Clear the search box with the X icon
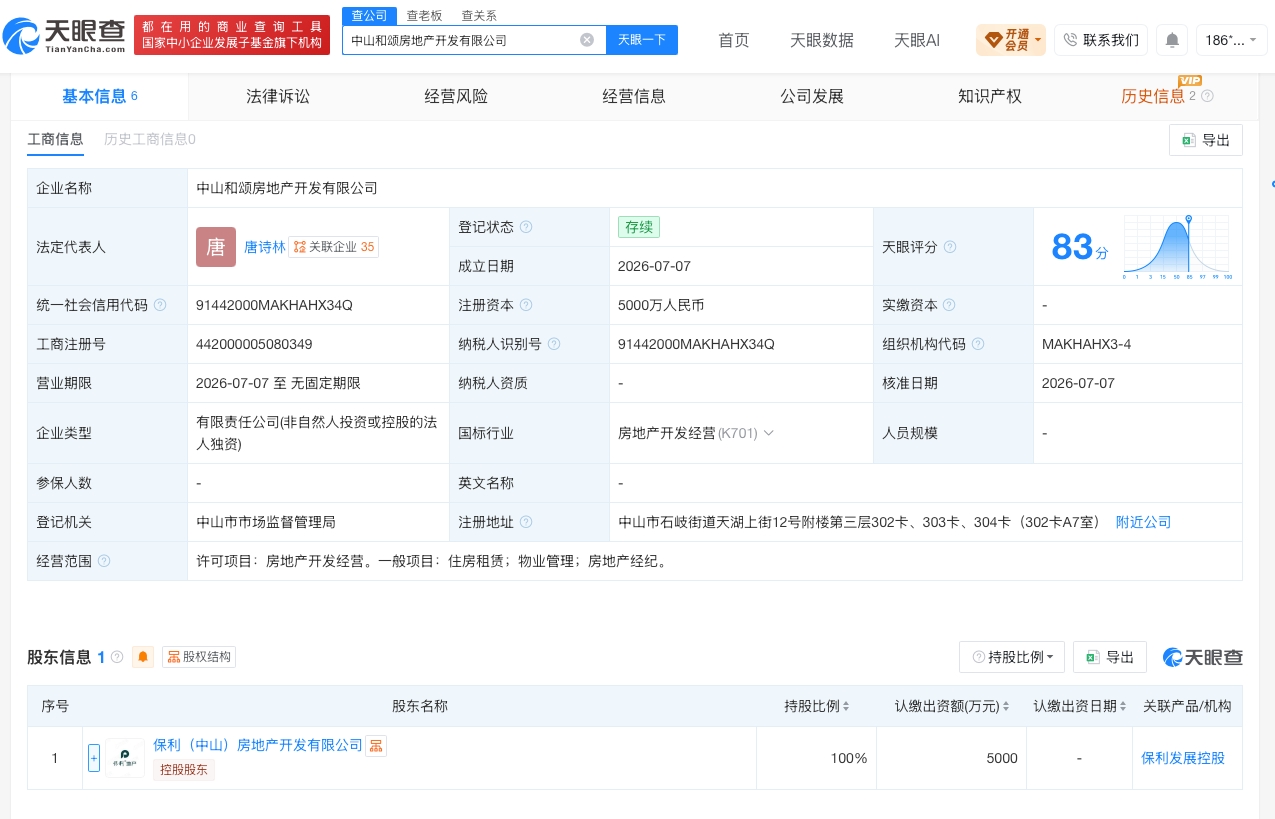This screenshot has width=1275, height=819. coord(587,40)
